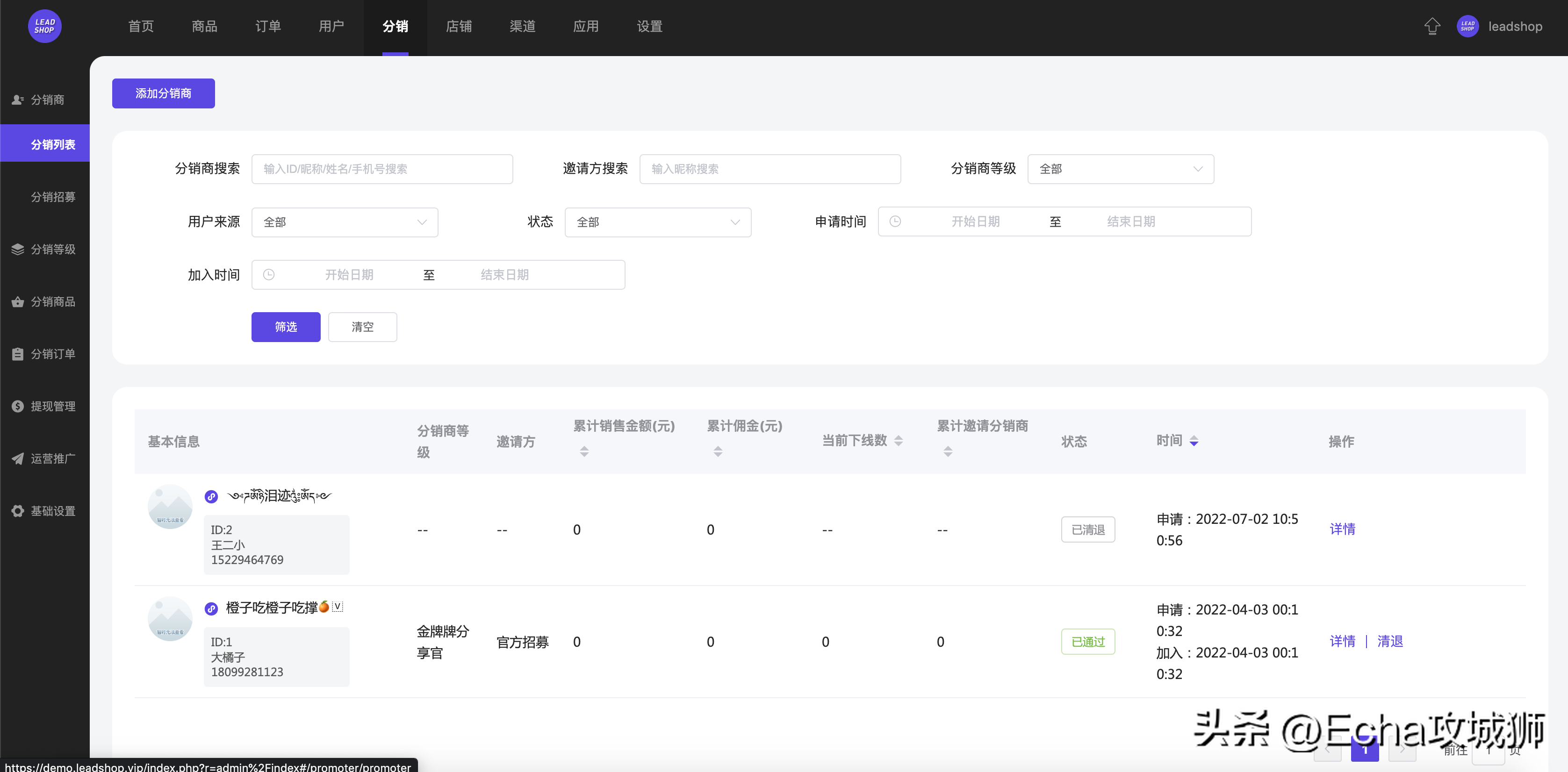
Task: Click the clock icon in 加入时间 date range
Action: [268, 274]
